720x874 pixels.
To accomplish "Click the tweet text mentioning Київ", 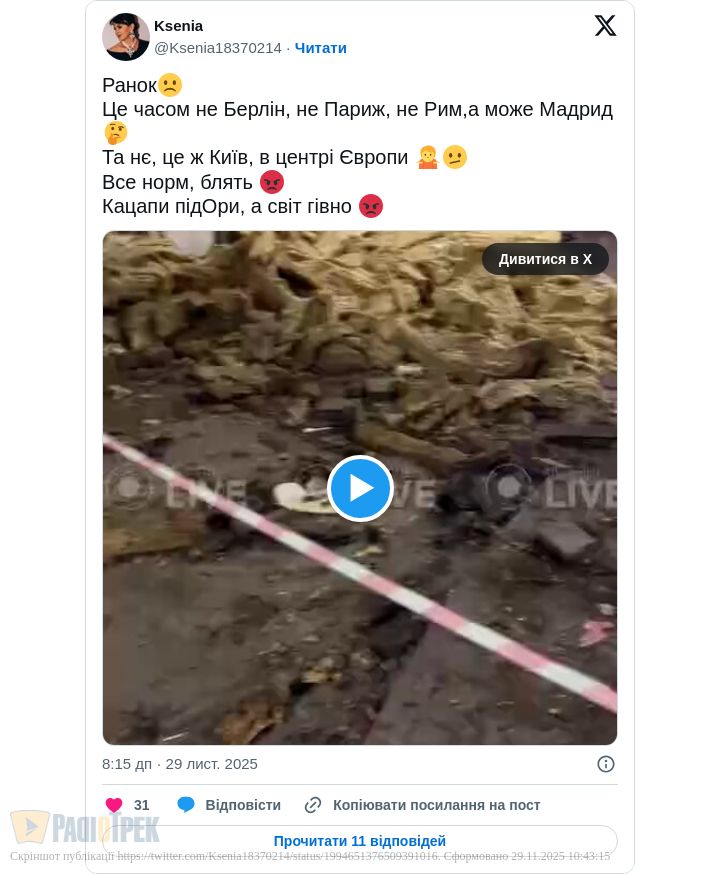I will click(255, 158).
